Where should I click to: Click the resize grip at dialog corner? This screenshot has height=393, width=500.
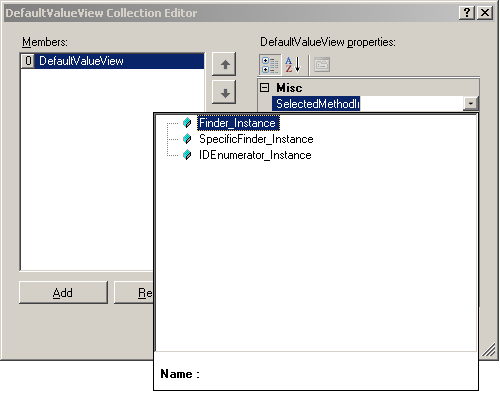click(489, 351)
